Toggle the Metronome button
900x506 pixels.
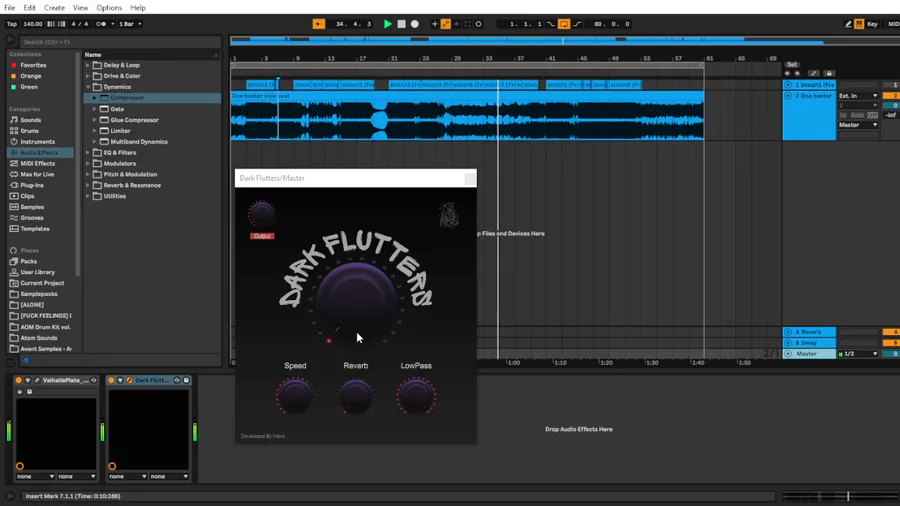pos(101,24)
